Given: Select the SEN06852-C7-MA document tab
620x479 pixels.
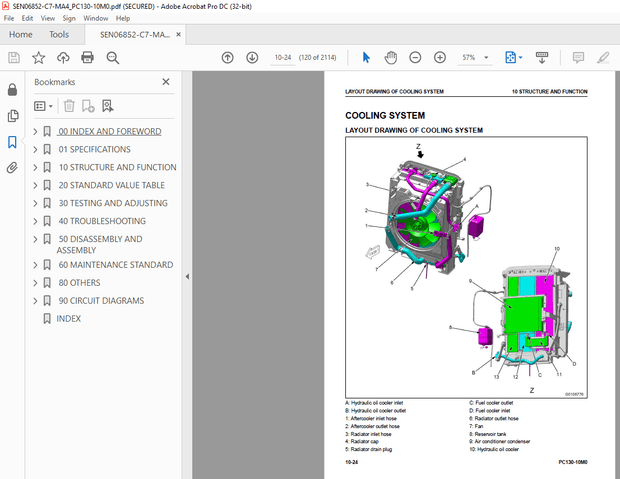Looking at the screenshot, I should (x=134, y=35).
